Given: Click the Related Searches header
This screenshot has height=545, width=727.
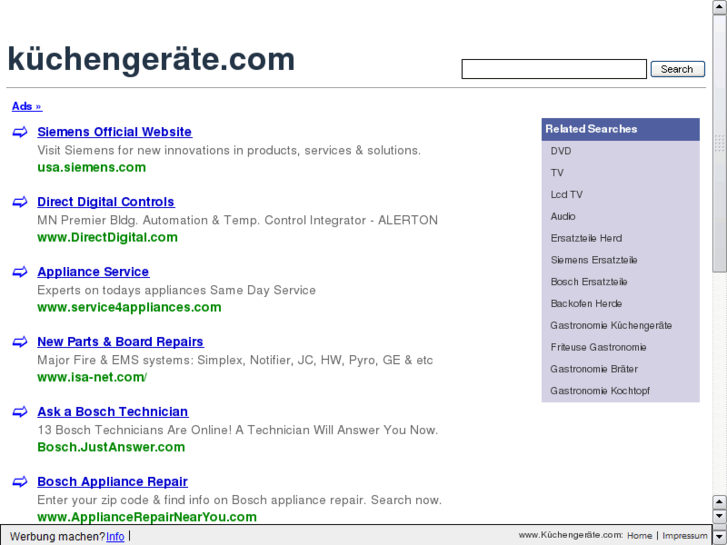Looking at the screenshot, I should click(x=620, y=129).
